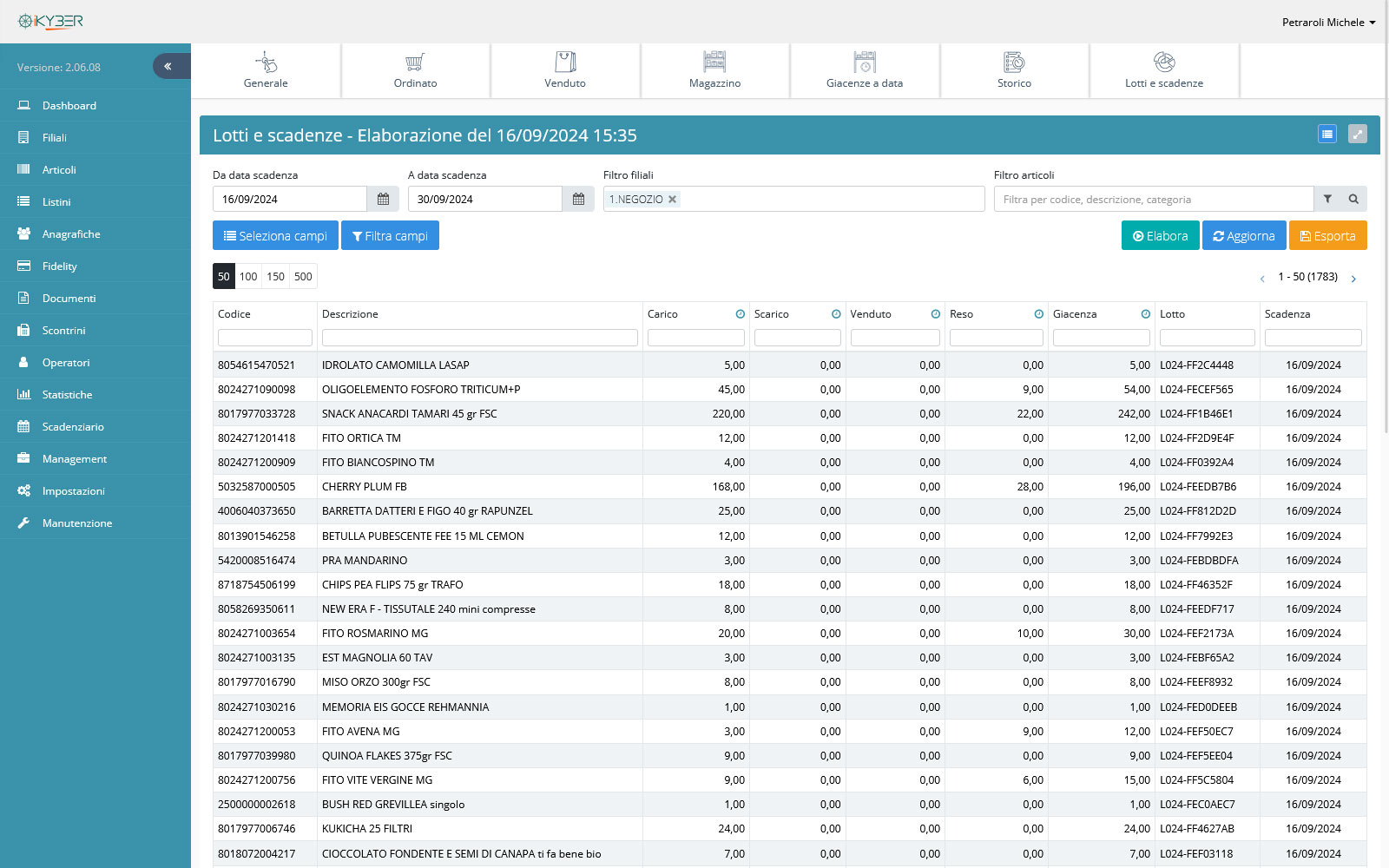
Task: Remove the 1.NEGOZIO filter tag
Action: pos(672,199)
